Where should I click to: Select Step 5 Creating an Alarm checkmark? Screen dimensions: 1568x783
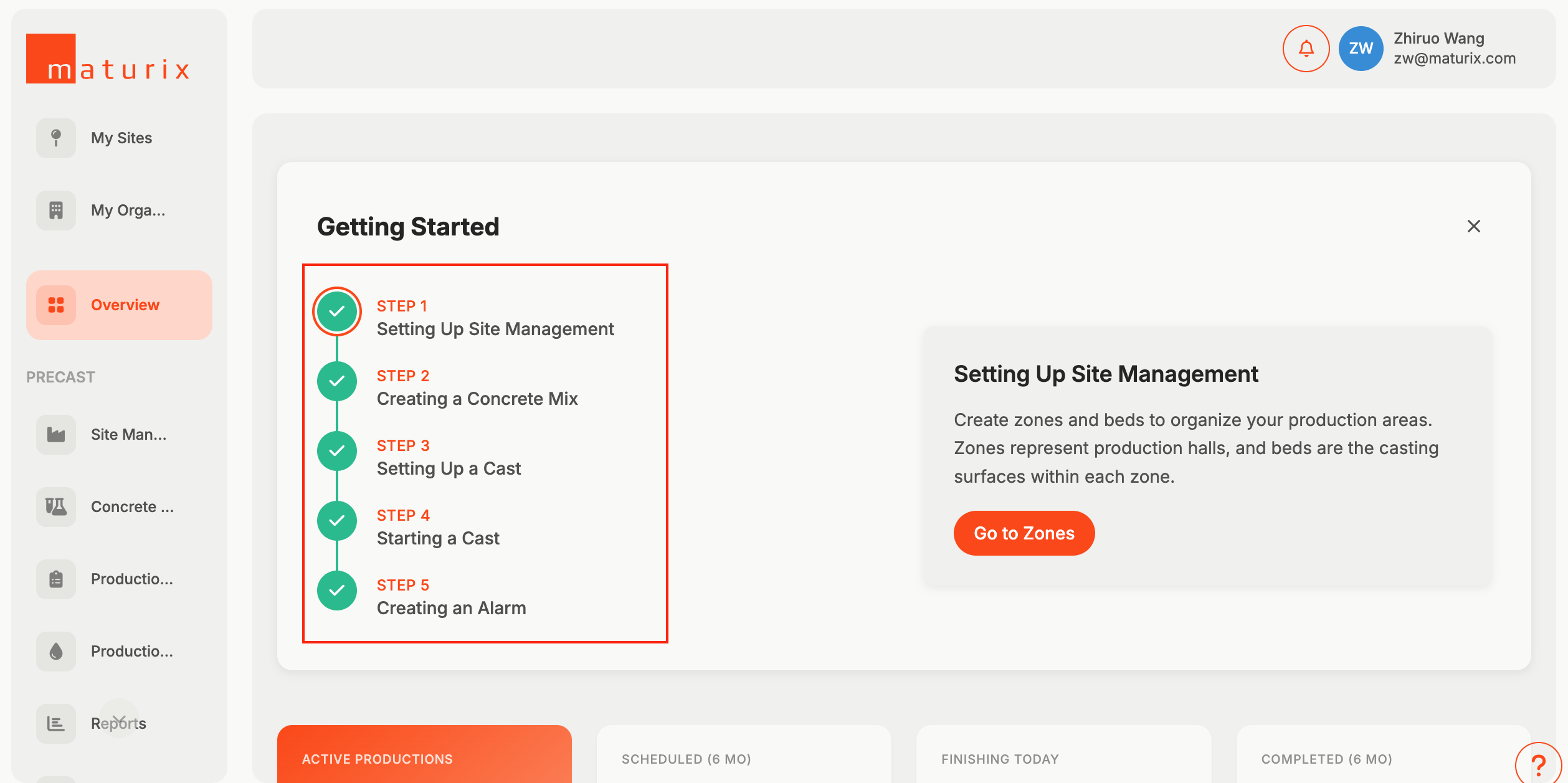(x=337, y=590)
